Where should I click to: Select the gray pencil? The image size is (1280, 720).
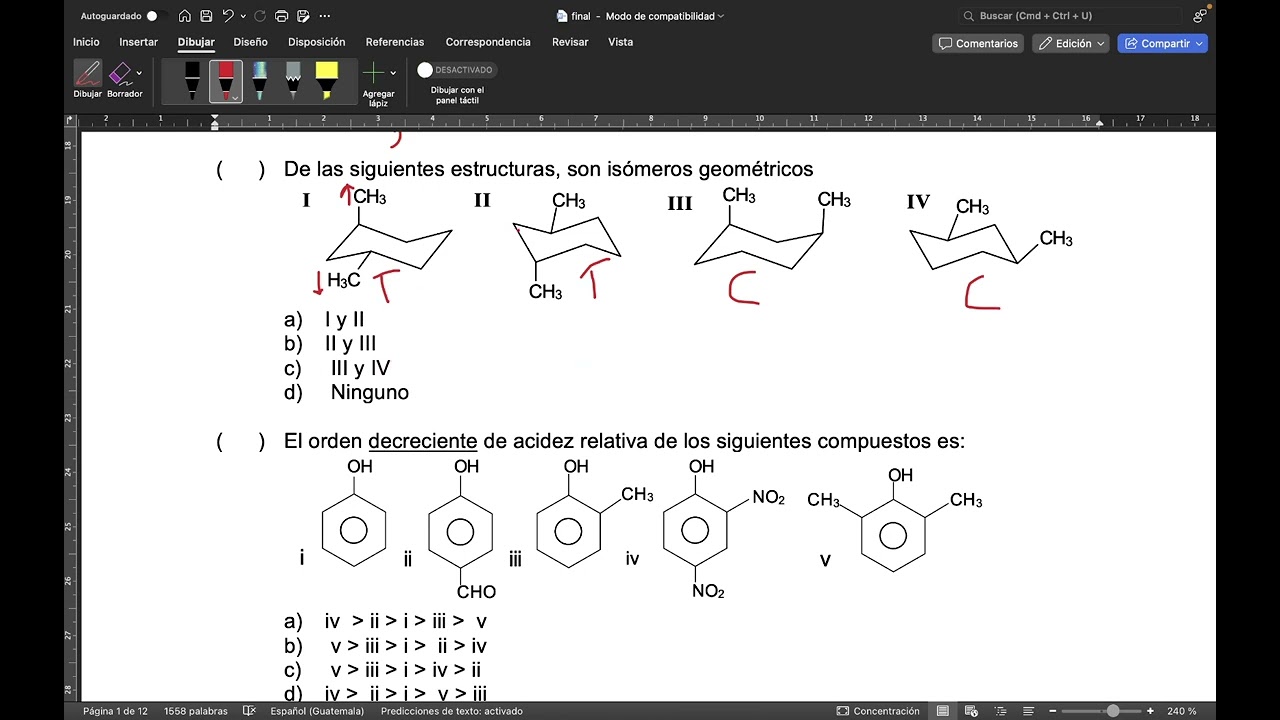[293, 81]
